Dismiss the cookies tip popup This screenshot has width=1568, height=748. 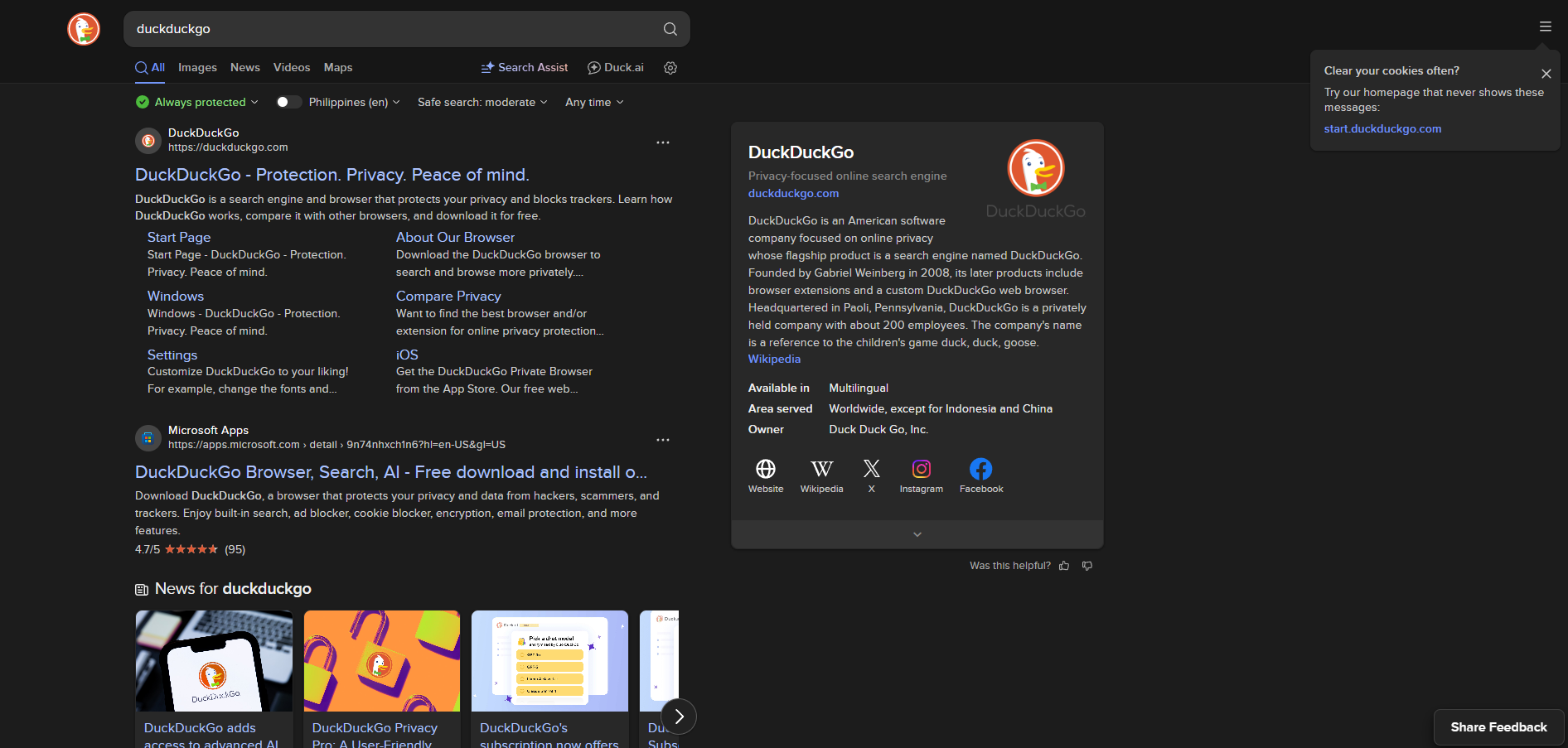pyautogui.click(x=1546, y=74)
